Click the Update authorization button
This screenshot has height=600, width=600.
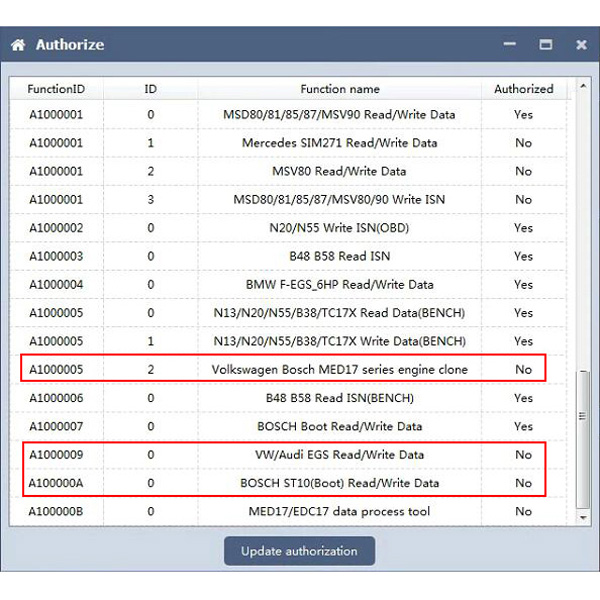(299, 551)
